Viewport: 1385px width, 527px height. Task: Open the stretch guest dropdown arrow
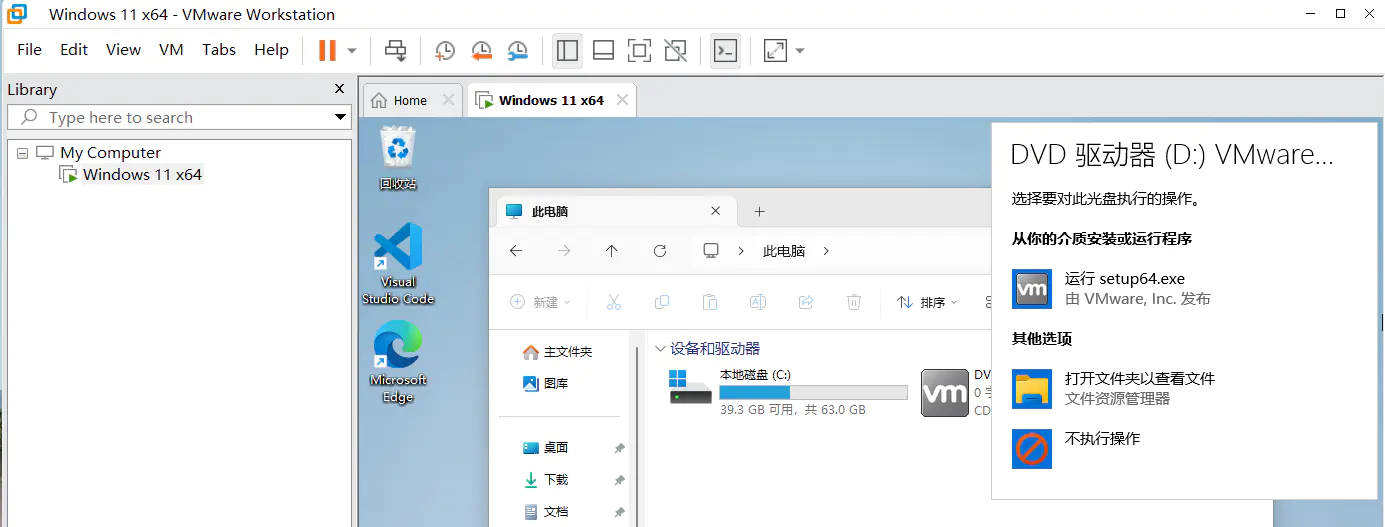tap(800, 50)
